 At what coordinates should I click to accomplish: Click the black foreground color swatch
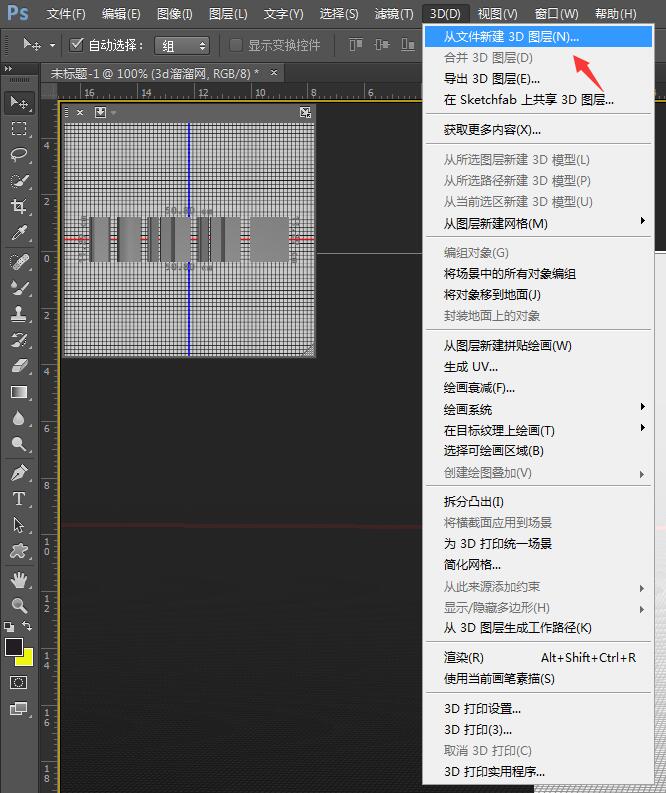(x=12, y=646)
